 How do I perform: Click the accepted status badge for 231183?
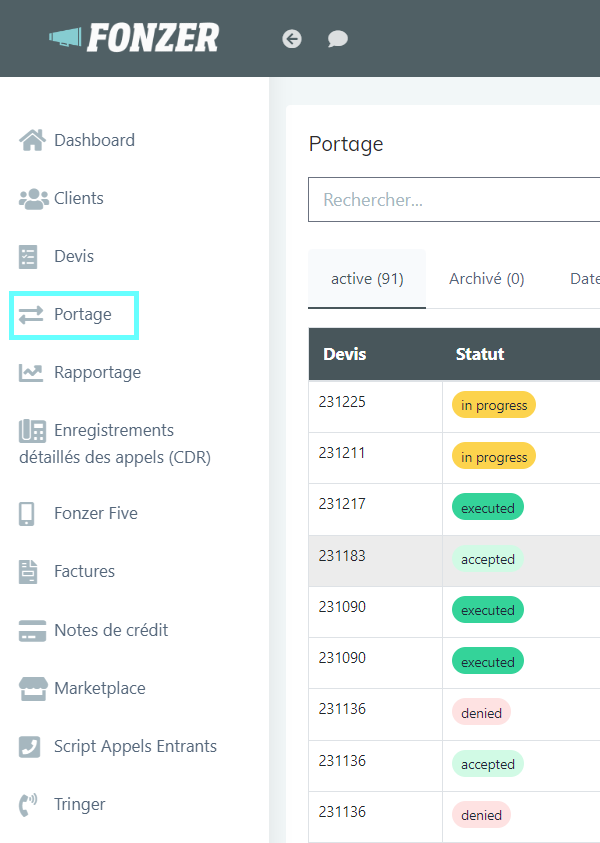pos(488,559)
